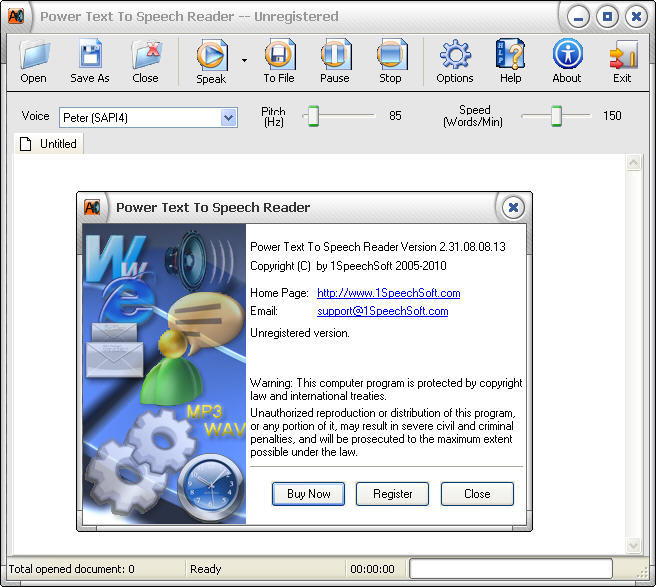Click the Register button

tap(392, 494)
